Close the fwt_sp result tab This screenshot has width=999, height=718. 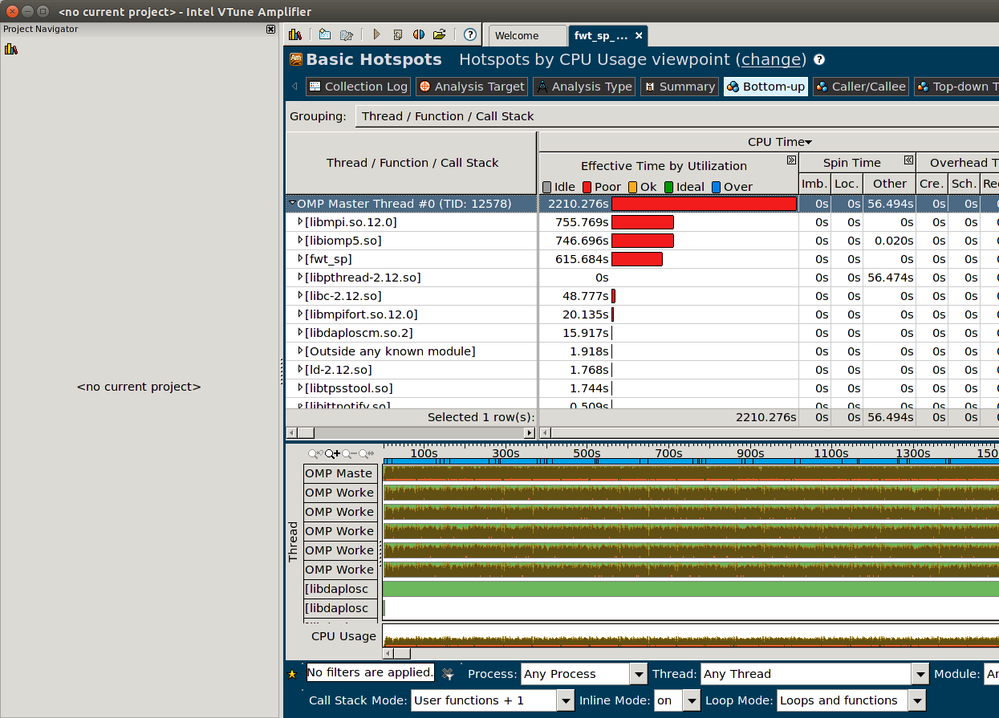coord(639,36)
